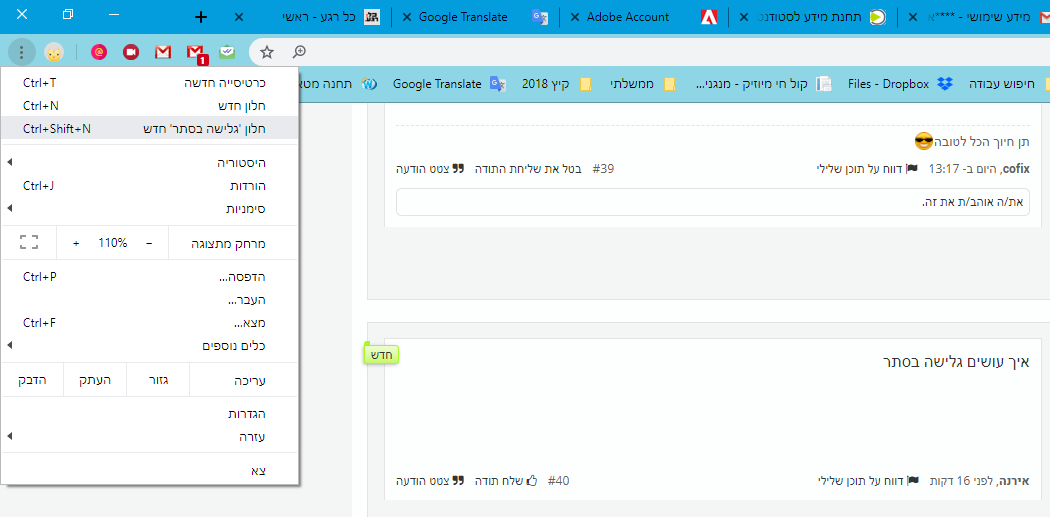Viewport: 1050px width, 517px height.
Task: Close the כל רגע - ראשי tab
Action: pyautogui.click(x=239, y=17)
